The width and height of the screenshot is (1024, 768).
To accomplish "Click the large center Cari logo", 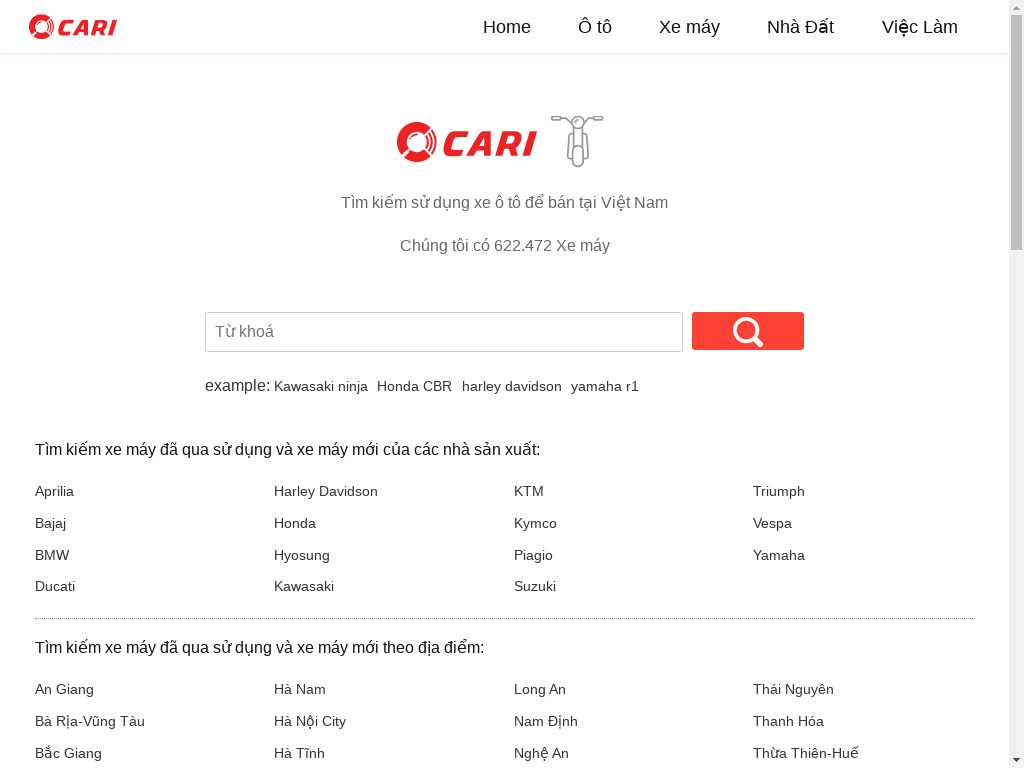I will [x=467, y=142].
